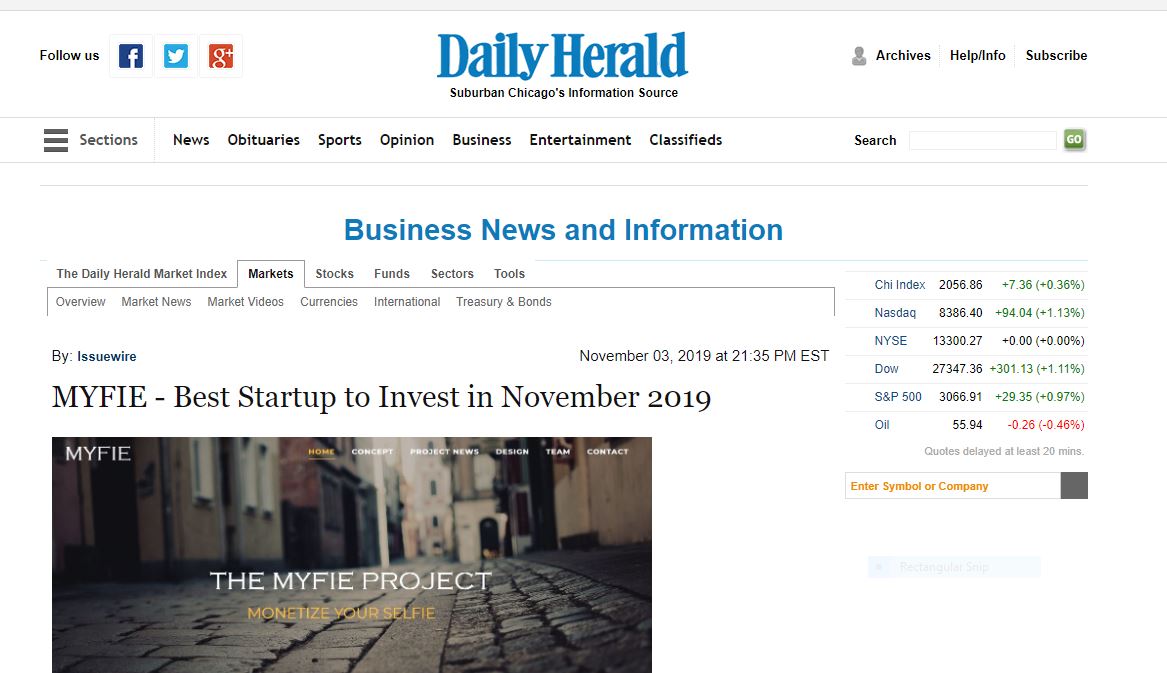
Task: Open the Entertainment menu item
Action: coord(580,140)
